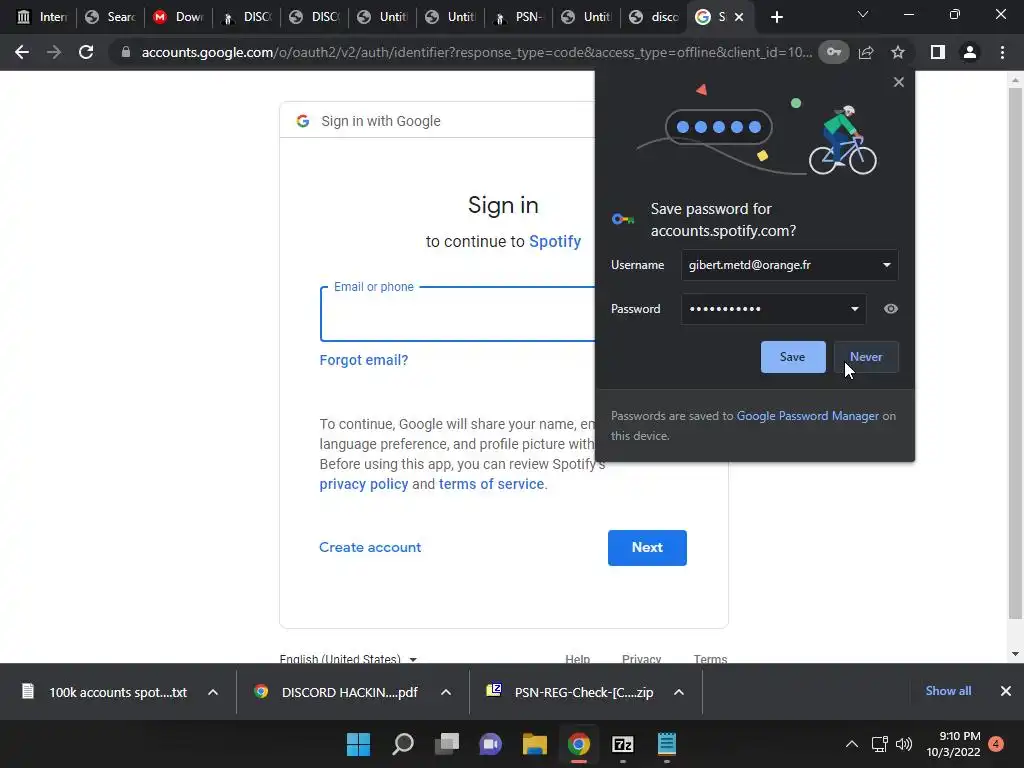Show password with the eye icon
The image size is (1024, 768).
[891, 309]
